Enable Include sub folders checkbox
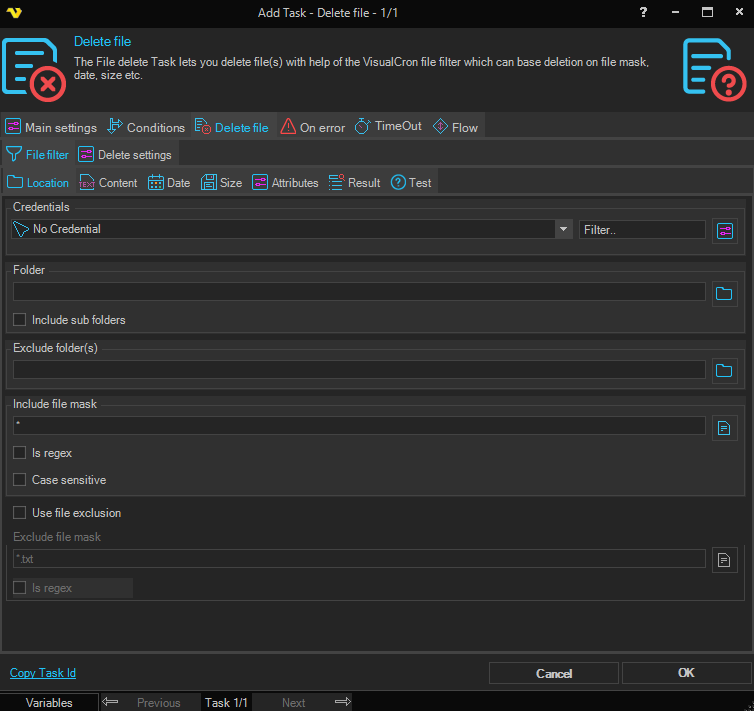754x711 pixels. point(20,320)
